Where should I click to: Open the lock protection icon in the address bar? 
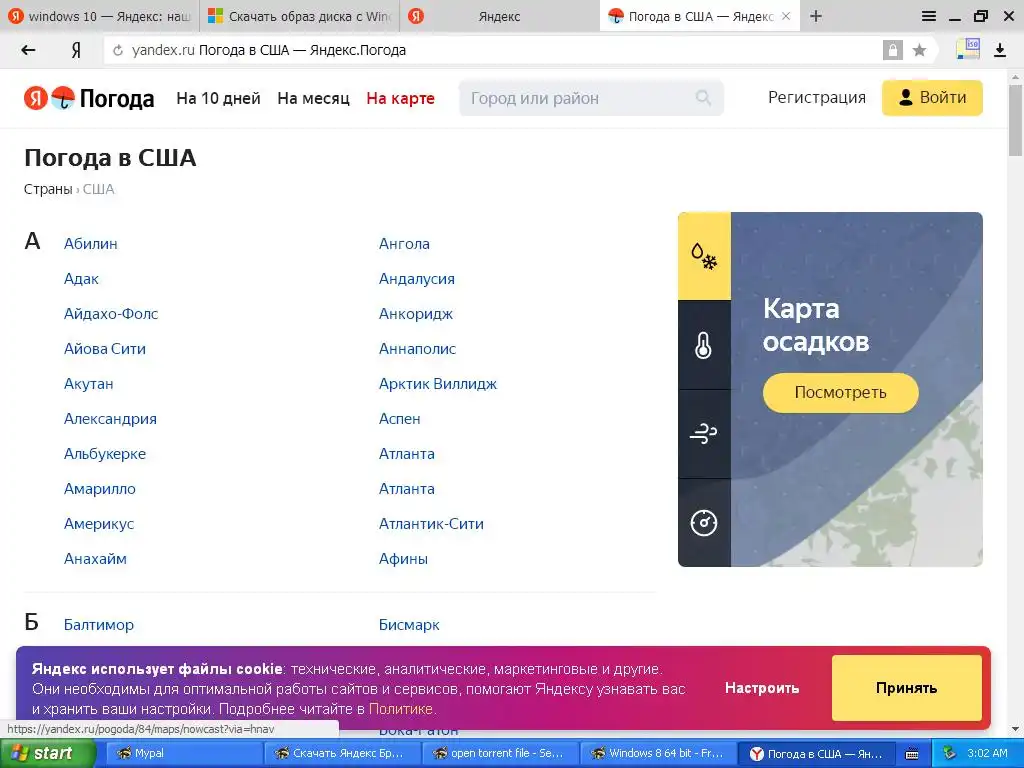tap(892, 50)
